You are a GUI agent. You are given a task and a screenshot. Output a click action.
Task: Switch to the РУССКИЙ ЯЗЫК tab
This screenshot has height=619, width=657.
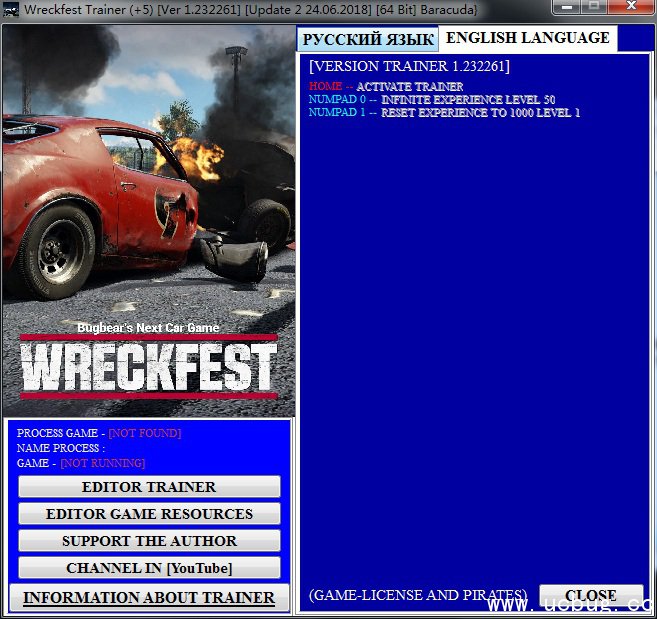[x=368, y=39]
